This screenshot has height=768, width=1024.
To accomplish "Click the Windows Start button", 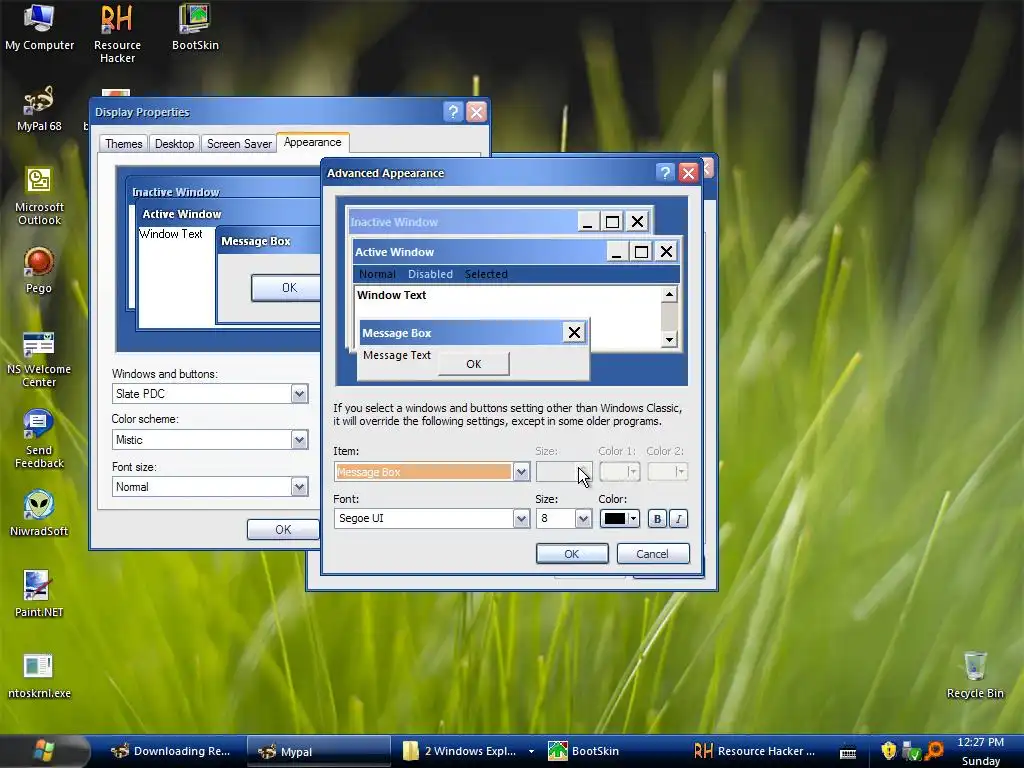I will [x=43, y=751].
